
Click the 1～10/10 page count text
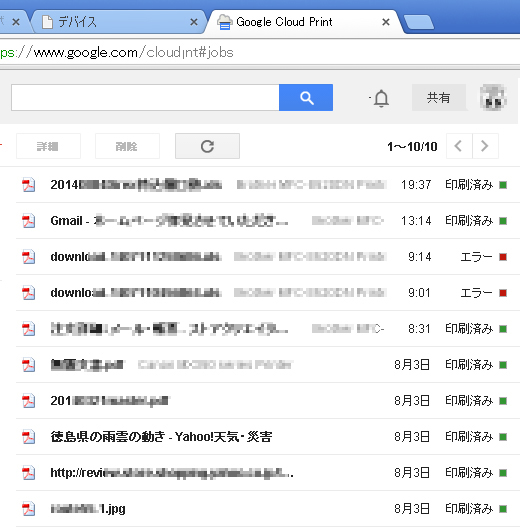coord(412,147)
